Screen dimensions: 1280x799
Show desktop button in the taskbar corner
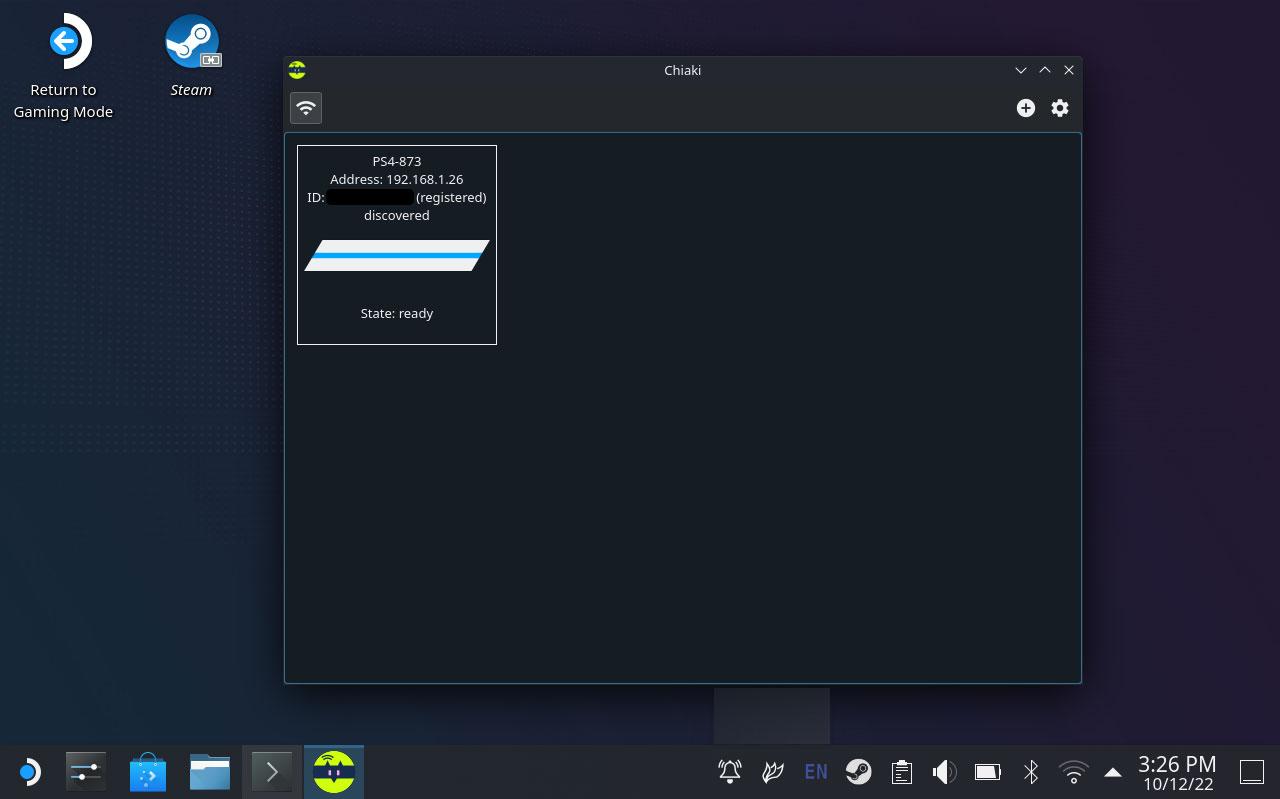[x=1252, y=771]
